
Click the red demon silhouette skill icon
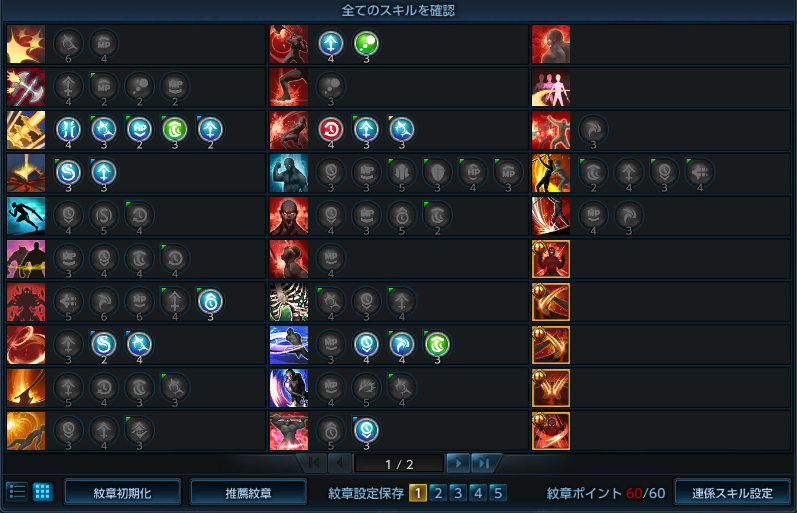pos(26,302)
